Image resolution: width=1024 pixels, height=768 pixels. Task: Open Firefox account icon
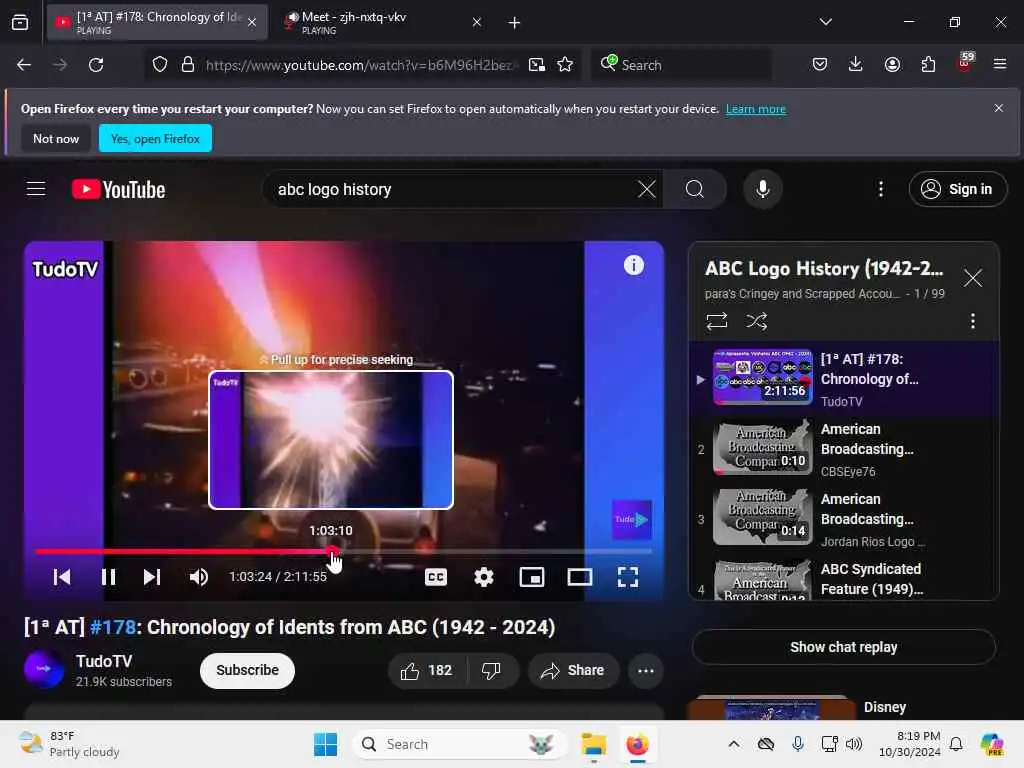tap(892, 65)
